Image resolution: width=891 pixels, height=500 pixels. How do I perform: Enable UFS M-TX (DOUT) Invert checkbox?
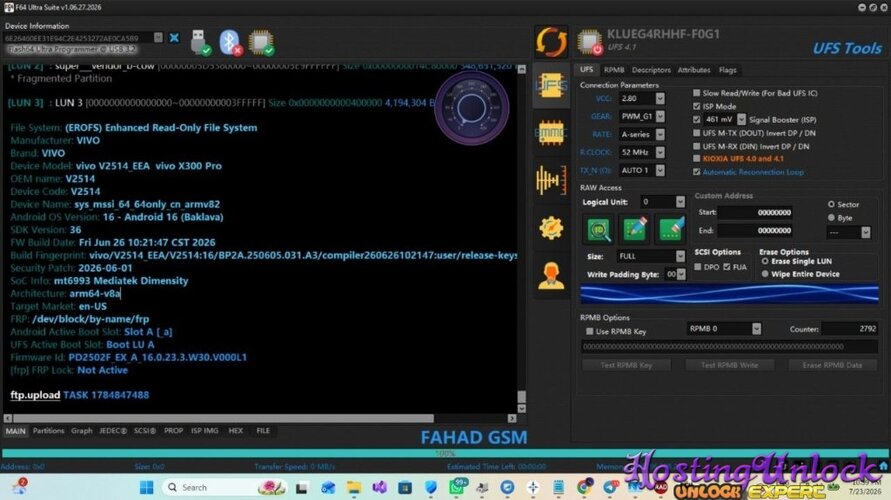pyautogui.click(x=697, y=132)
